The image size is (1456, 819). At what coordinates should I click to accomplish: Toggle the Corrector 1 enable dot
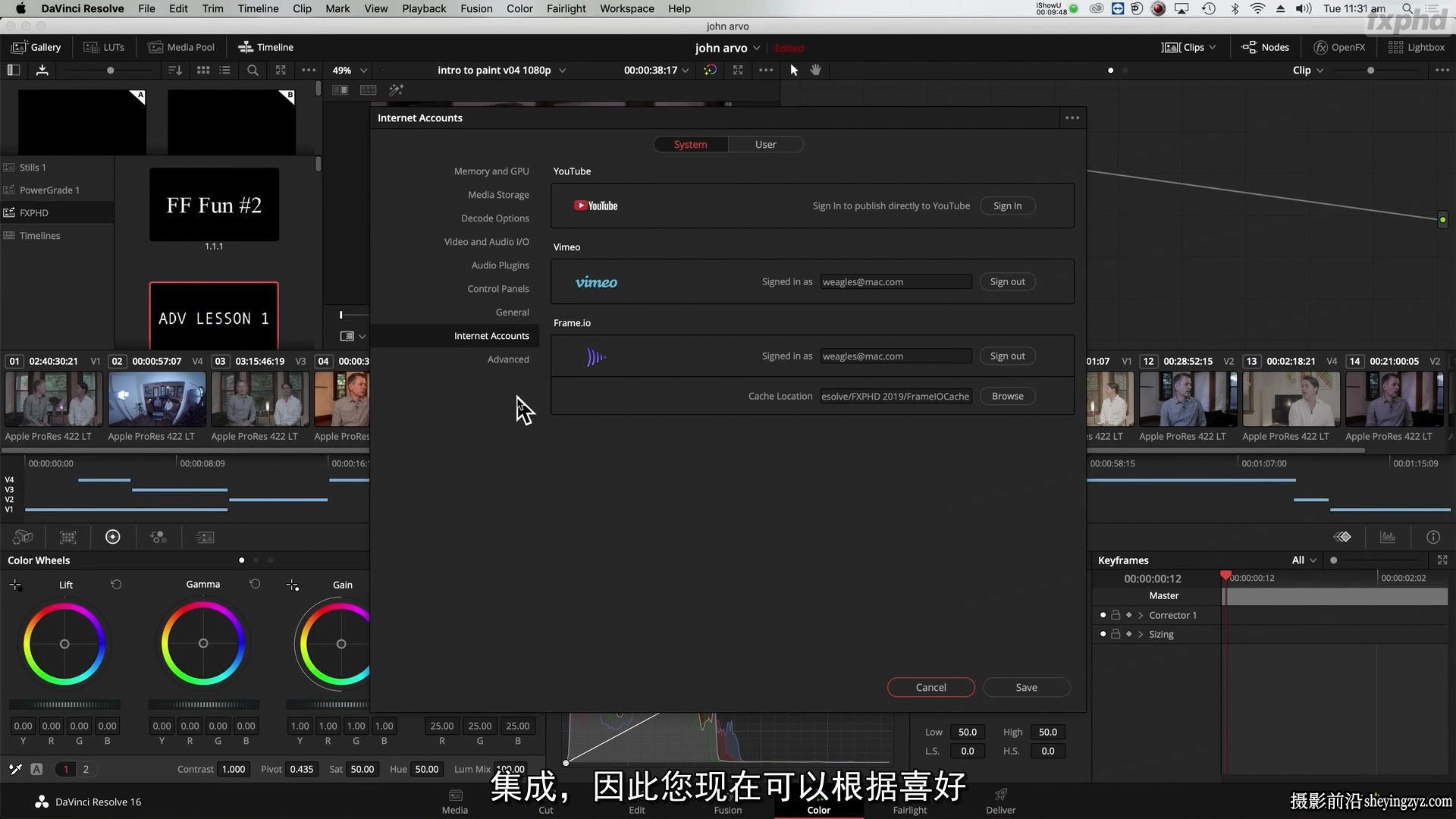(1103, 615)
